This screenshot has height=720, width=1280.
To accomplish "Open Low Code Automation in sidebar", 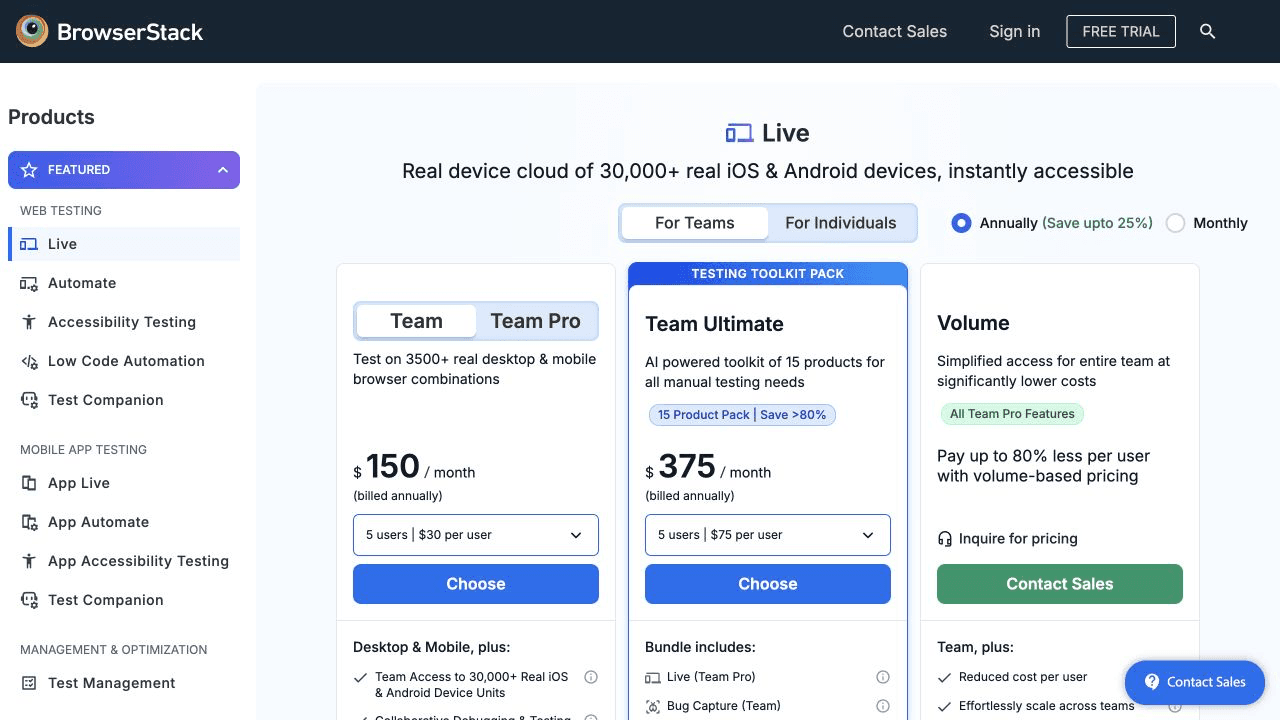I will click(x=124, y=361).
